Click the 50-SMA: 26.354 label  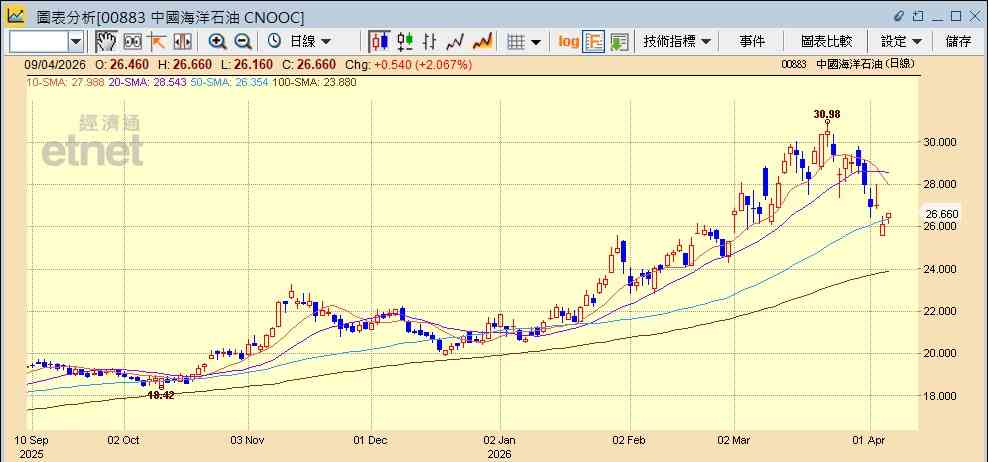pos(228,82)
